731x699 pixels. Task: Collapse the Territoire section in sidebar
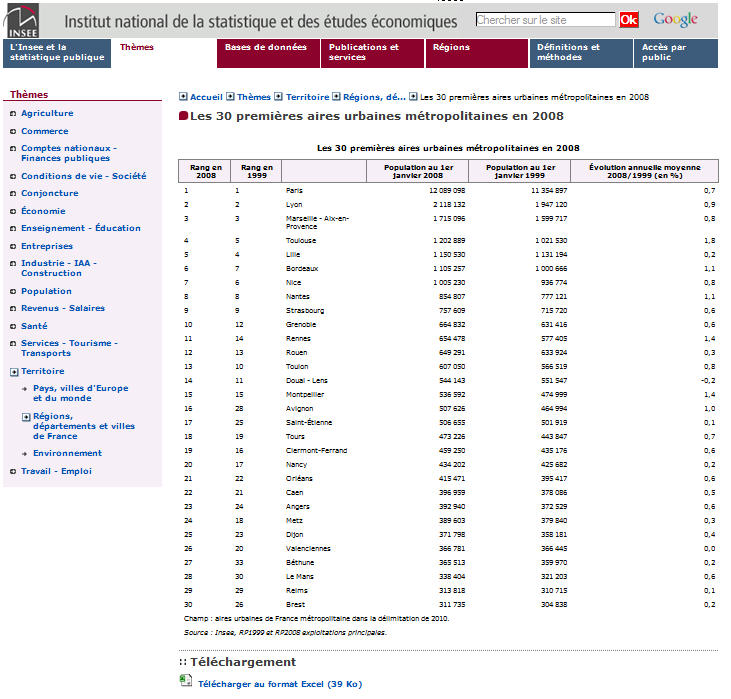pos(13,371)
